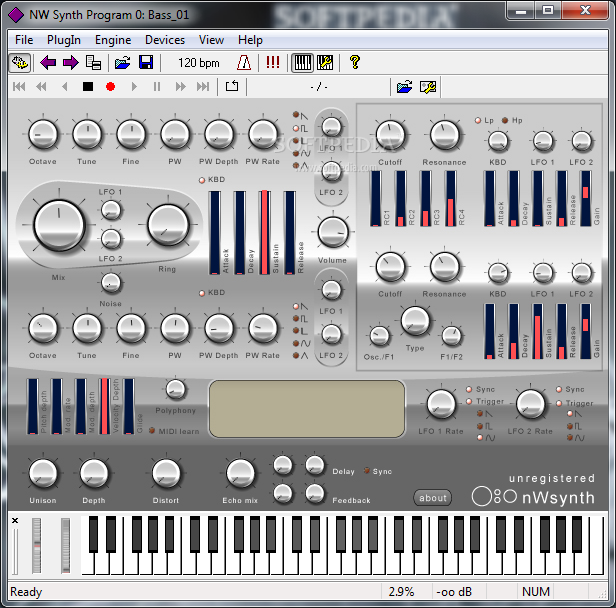
Task: Toggle the keyboard bar icon
Action: [x=302, y=63]
